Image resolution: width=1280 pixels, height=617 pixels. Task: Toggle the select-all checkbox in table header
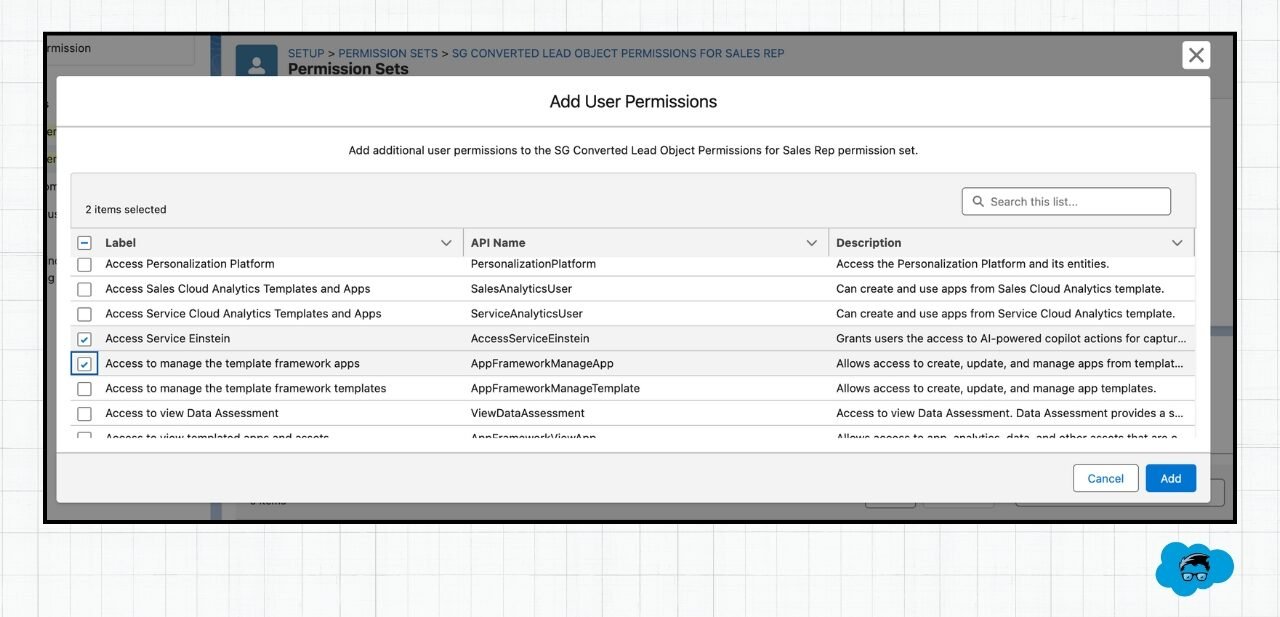[85, 243]
